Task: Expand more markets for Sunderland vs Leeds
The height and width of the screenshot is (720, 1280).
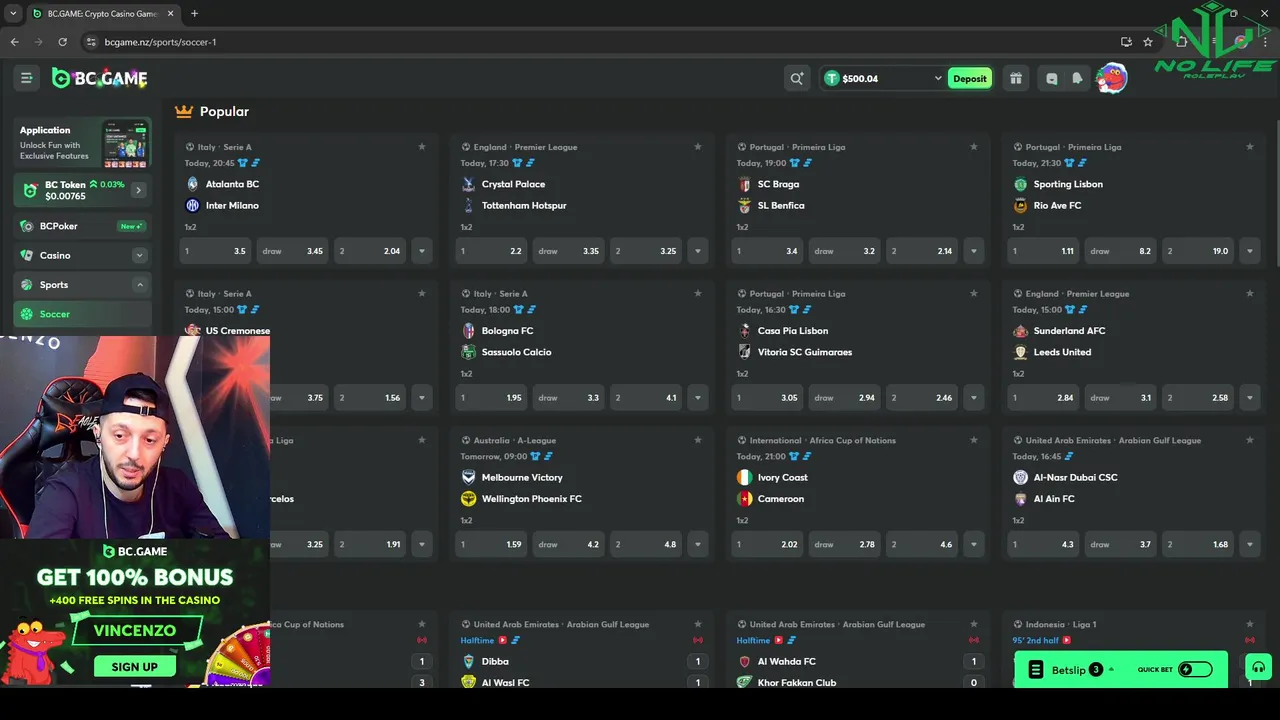Action: click(x=1250, y=398)
